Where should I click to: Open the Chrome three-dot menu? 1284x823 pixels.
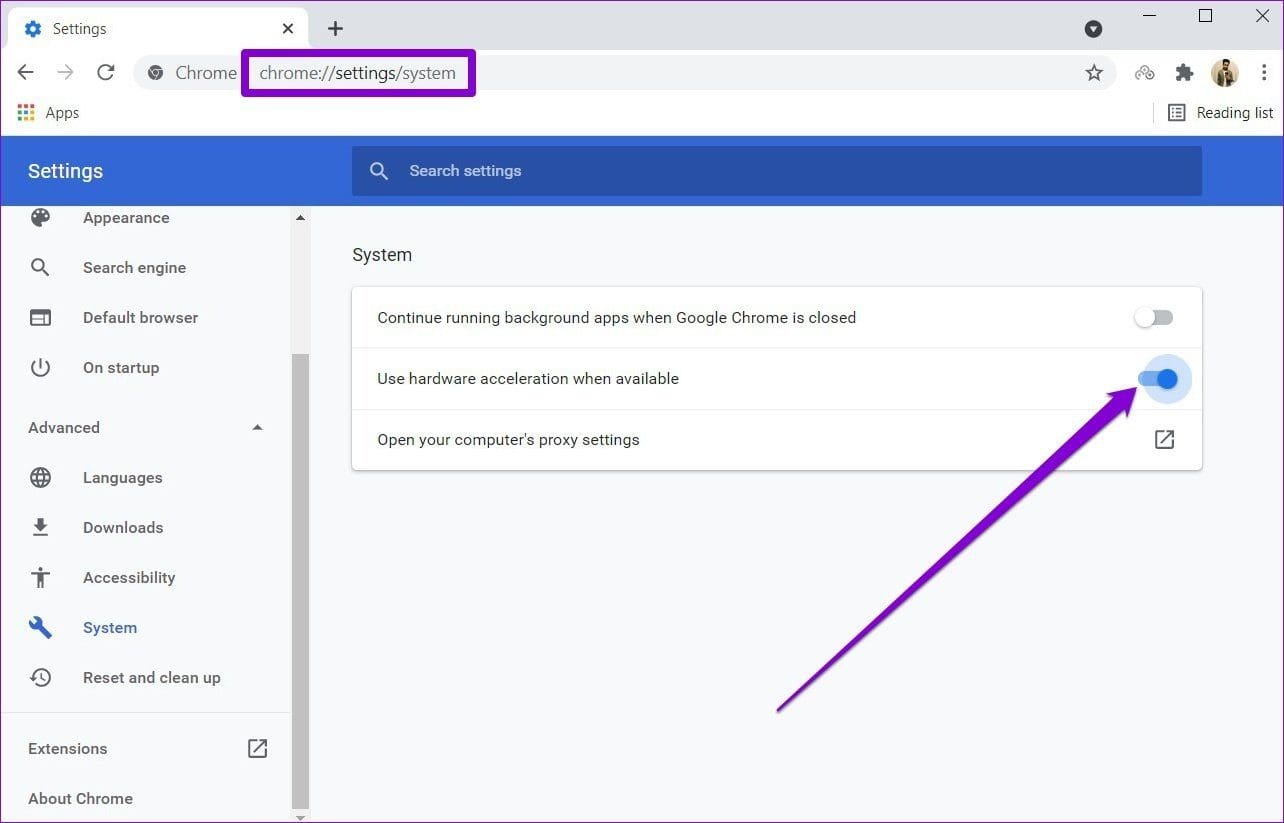pyautogui.click(x=1265, y=72)
